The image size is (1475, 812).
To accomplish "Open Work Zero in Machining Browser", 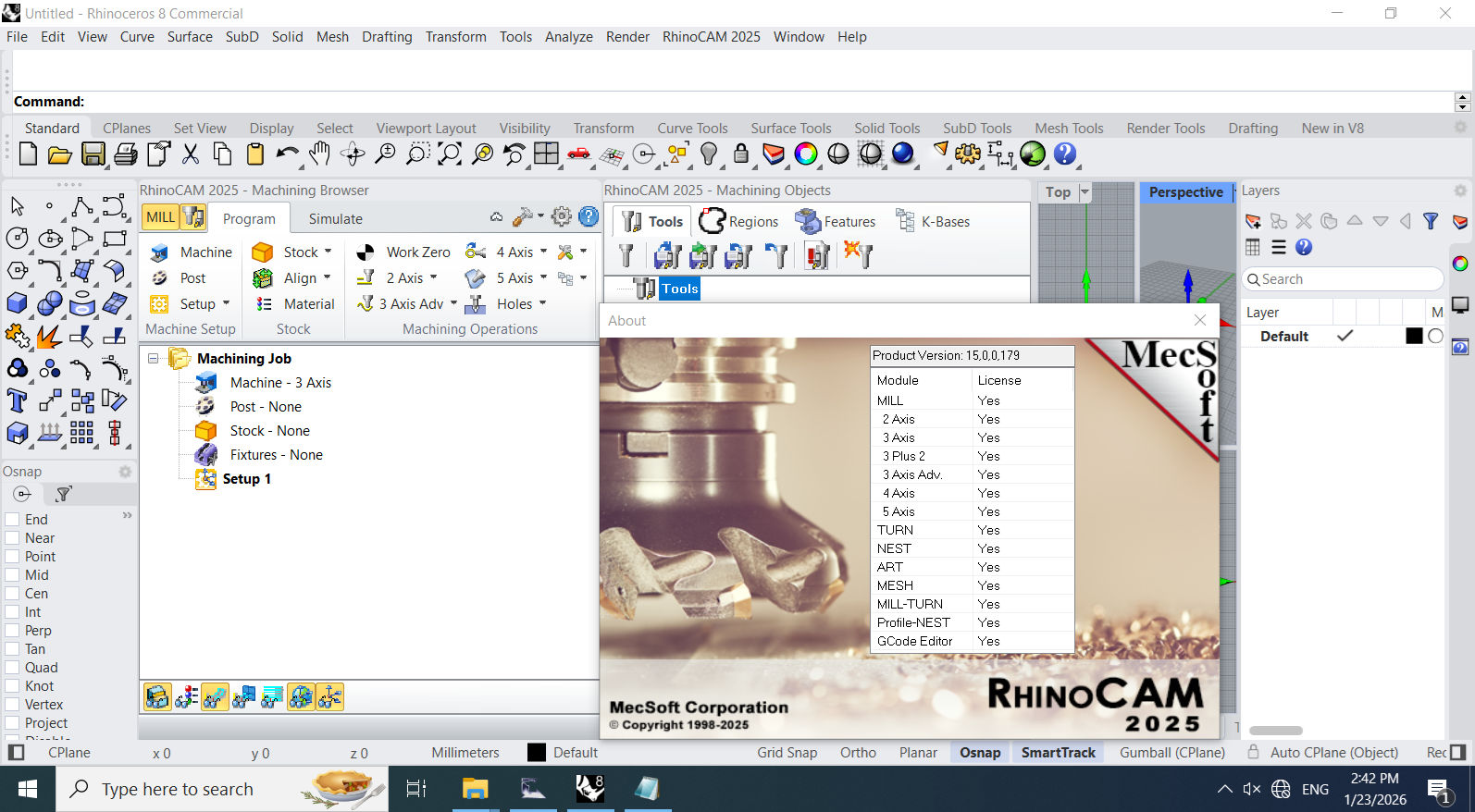I will pos(417,252).
